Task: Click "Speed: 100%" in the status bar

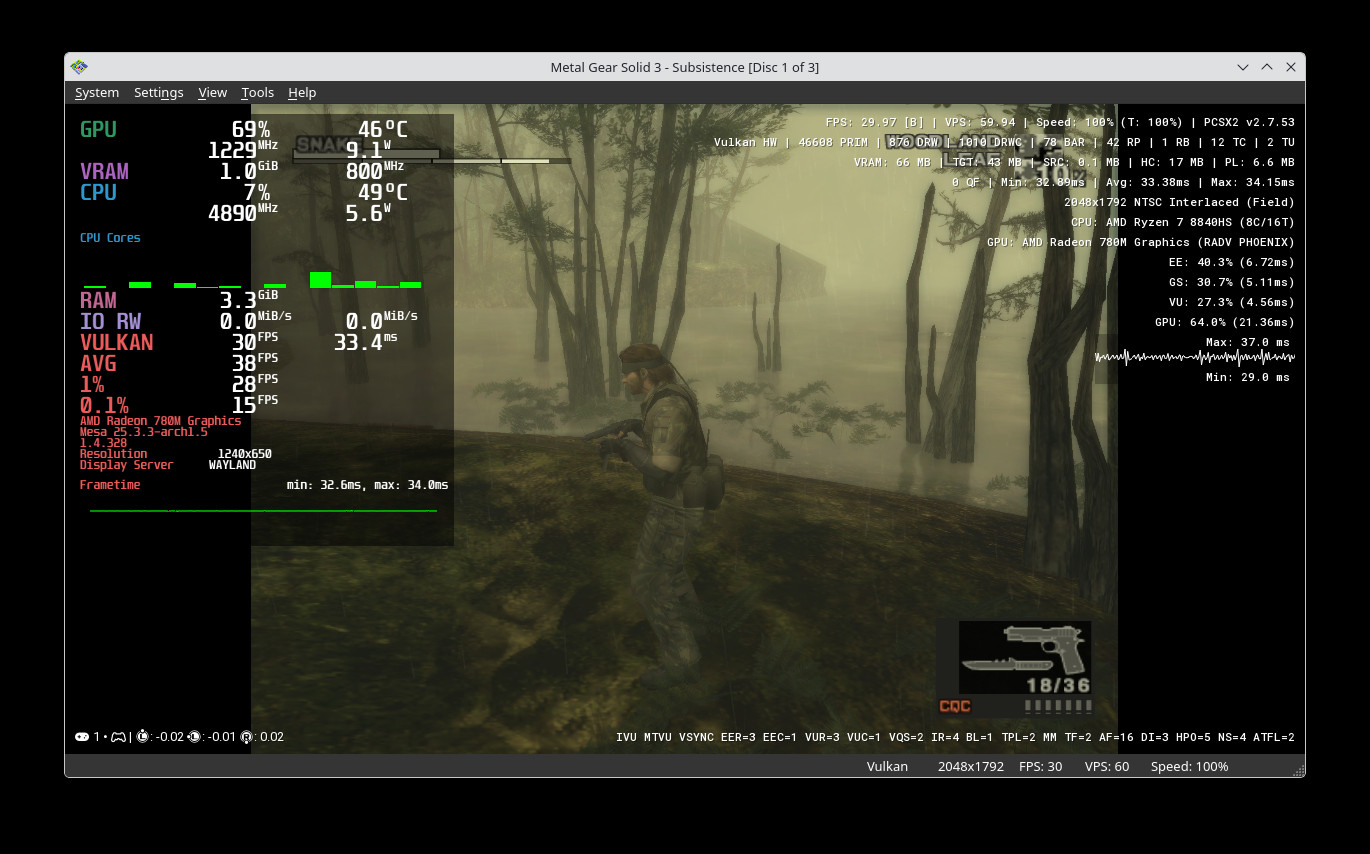Action: (x=1190, y=766)
